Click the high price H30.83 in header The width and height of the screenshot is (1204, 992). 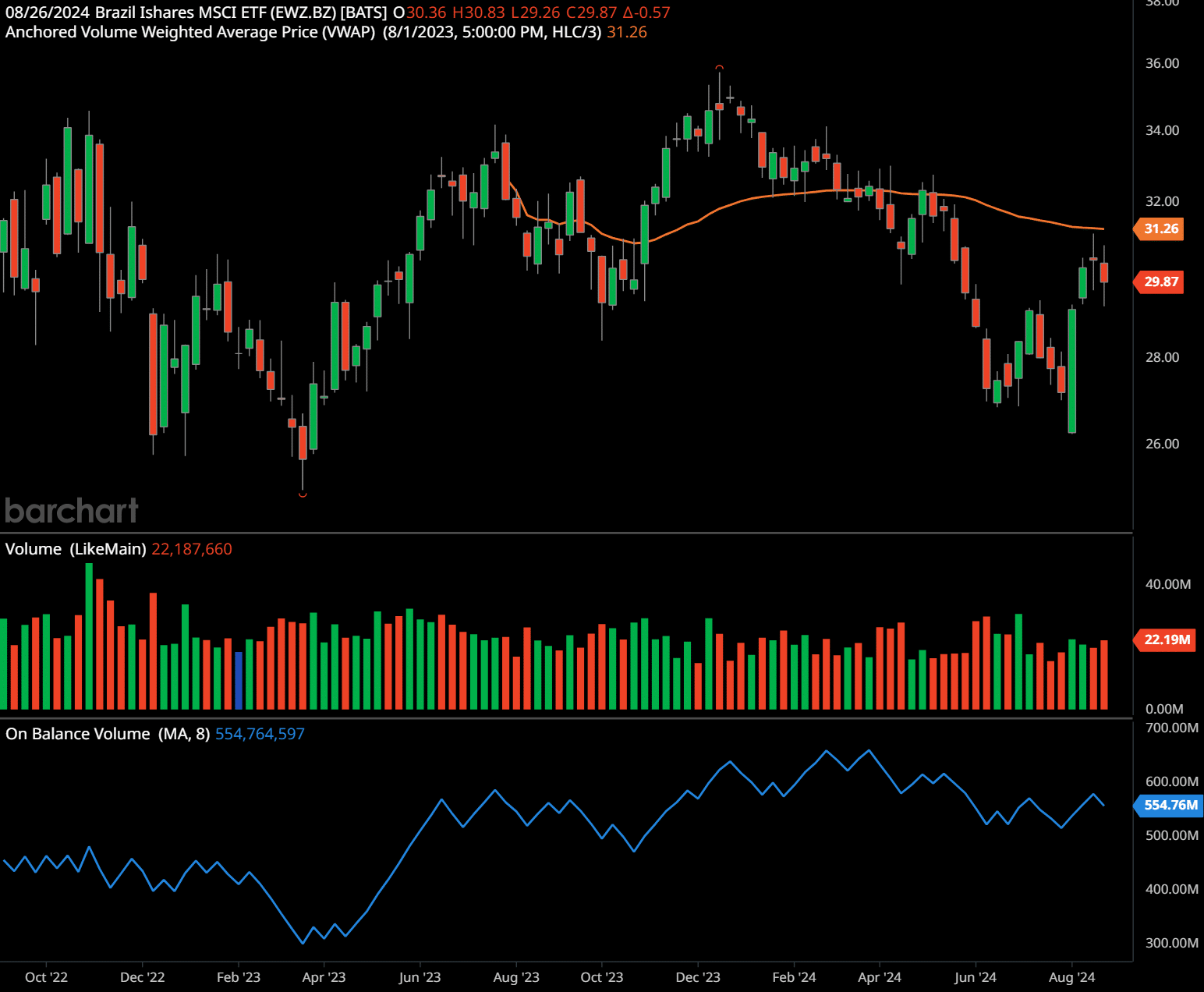[x=479, y=12]
